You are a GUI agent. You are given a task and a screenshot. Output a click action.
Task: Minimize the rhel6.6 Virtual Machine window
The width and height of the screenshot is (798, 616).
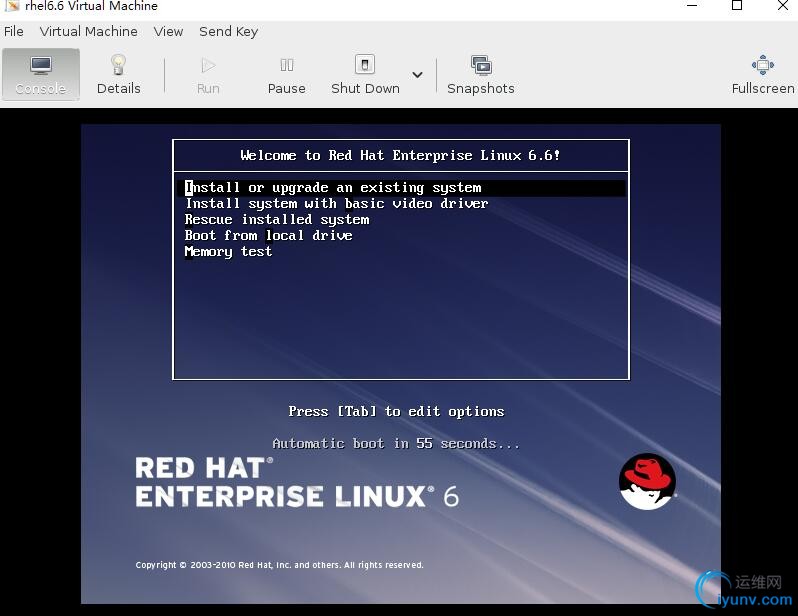(x=692, y=6)
